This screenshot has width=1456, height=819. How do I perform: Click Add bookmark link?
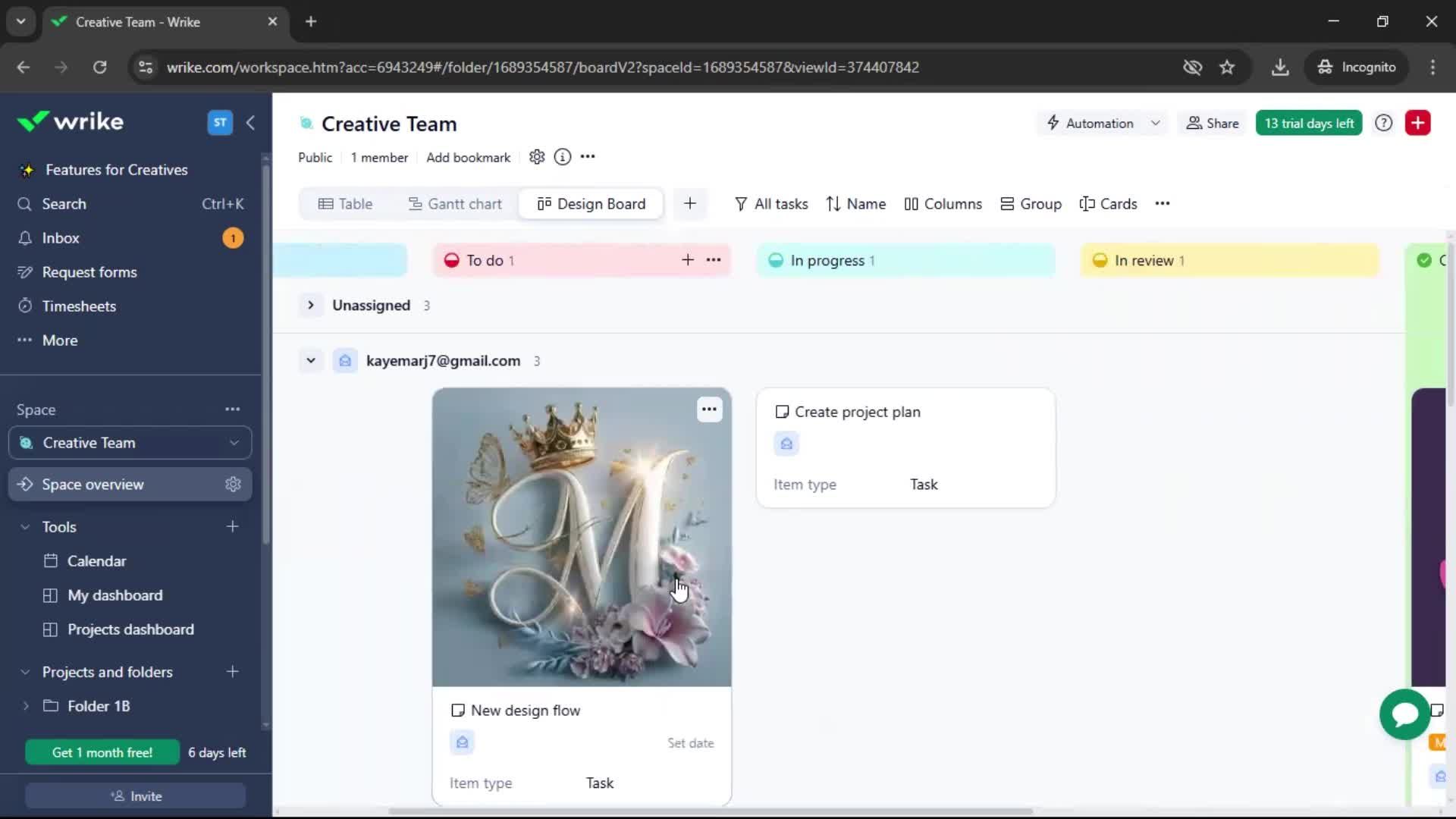click(468, 158)
